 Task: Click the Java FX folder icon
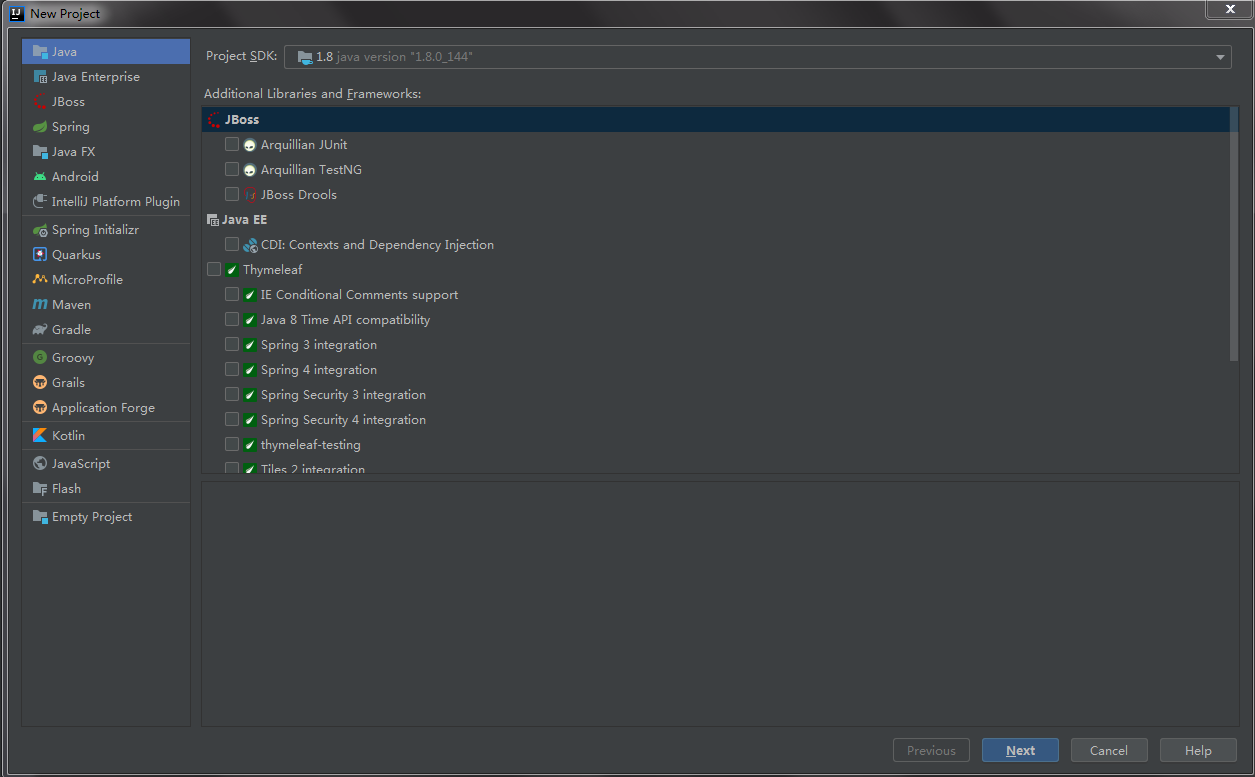point(40,151)
